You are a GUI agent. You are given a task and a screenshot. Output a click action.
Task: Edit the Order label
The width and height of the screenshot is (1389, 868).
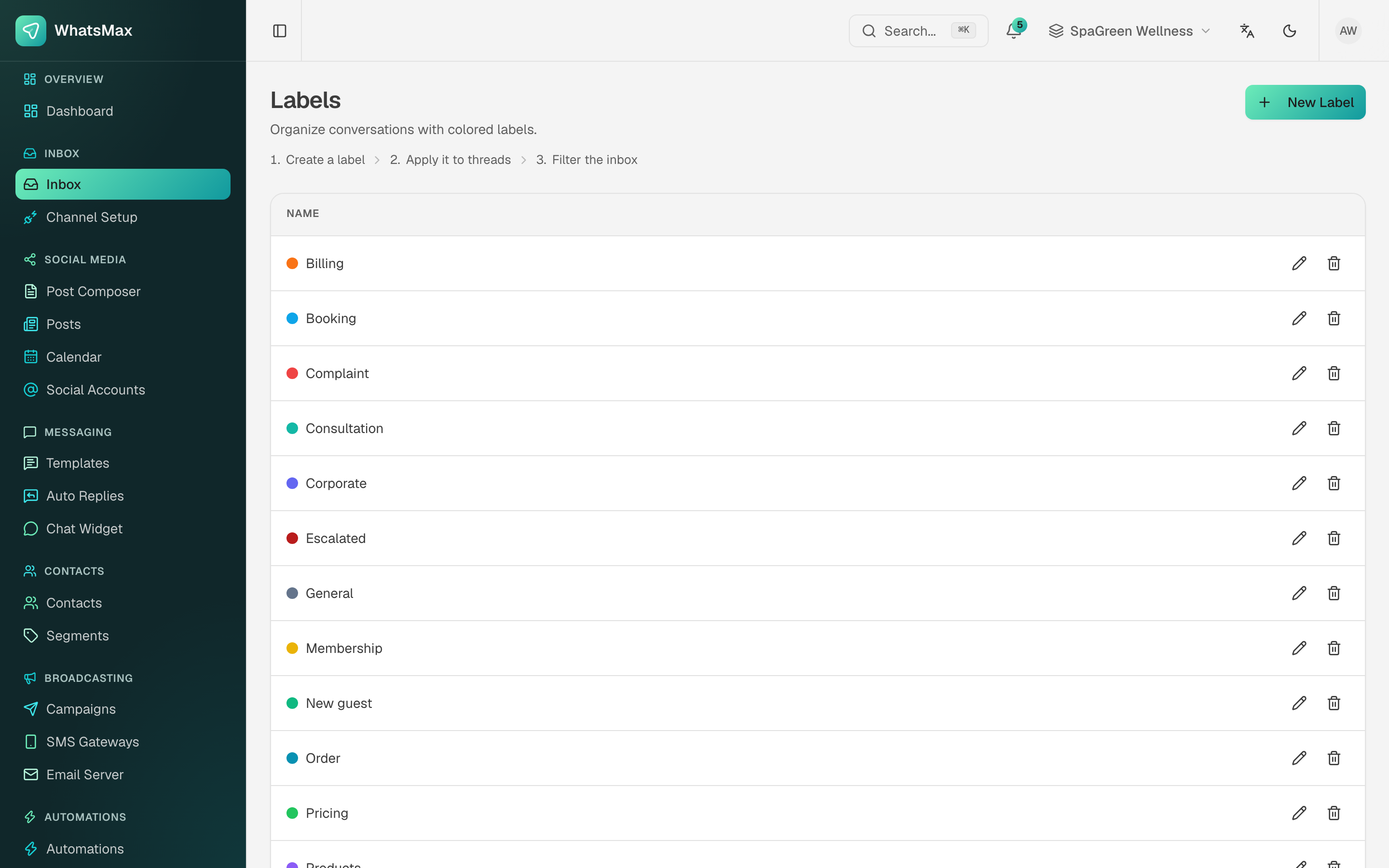[1299, 759]
